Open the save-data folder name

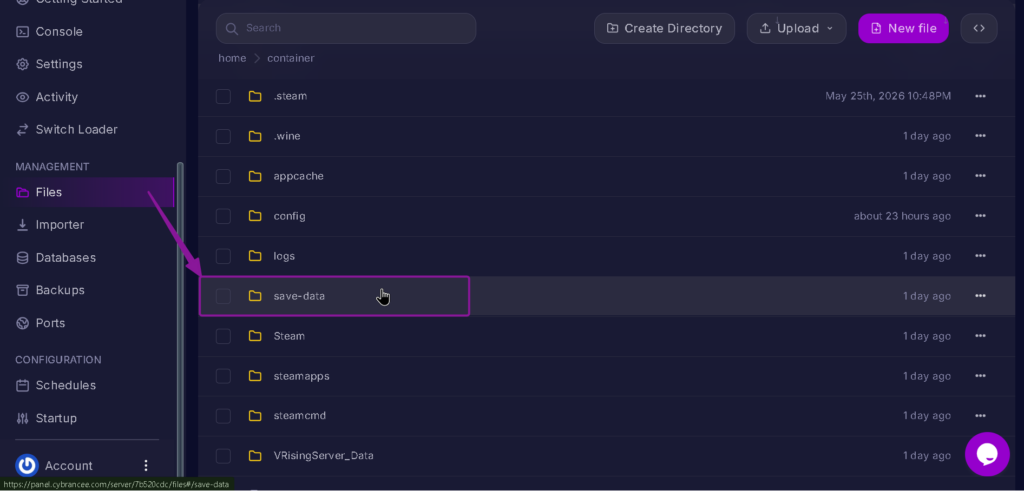(x=299, y=296)
